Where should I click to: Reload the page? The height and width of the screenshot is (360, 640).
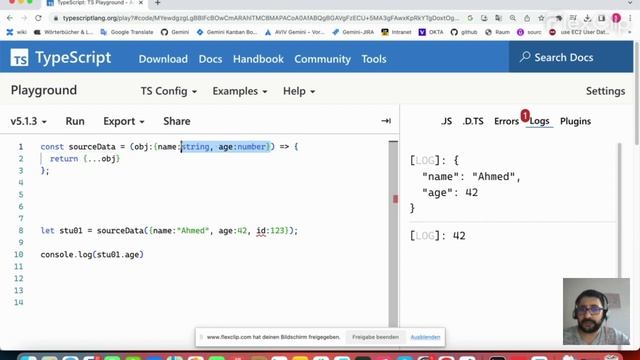click(38, 18)
